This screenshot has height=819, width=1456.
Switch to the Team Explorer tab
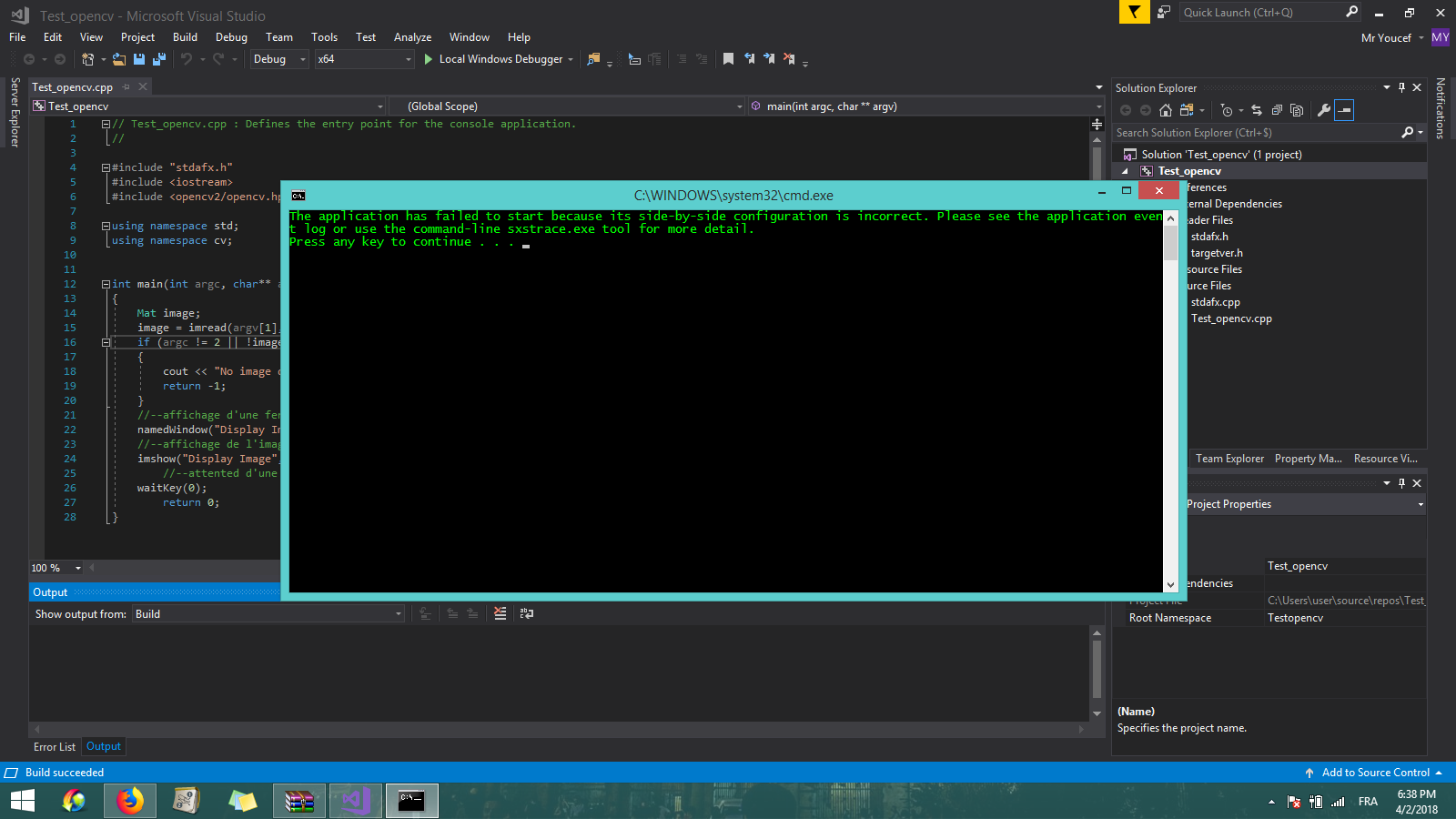[1229, 459]
